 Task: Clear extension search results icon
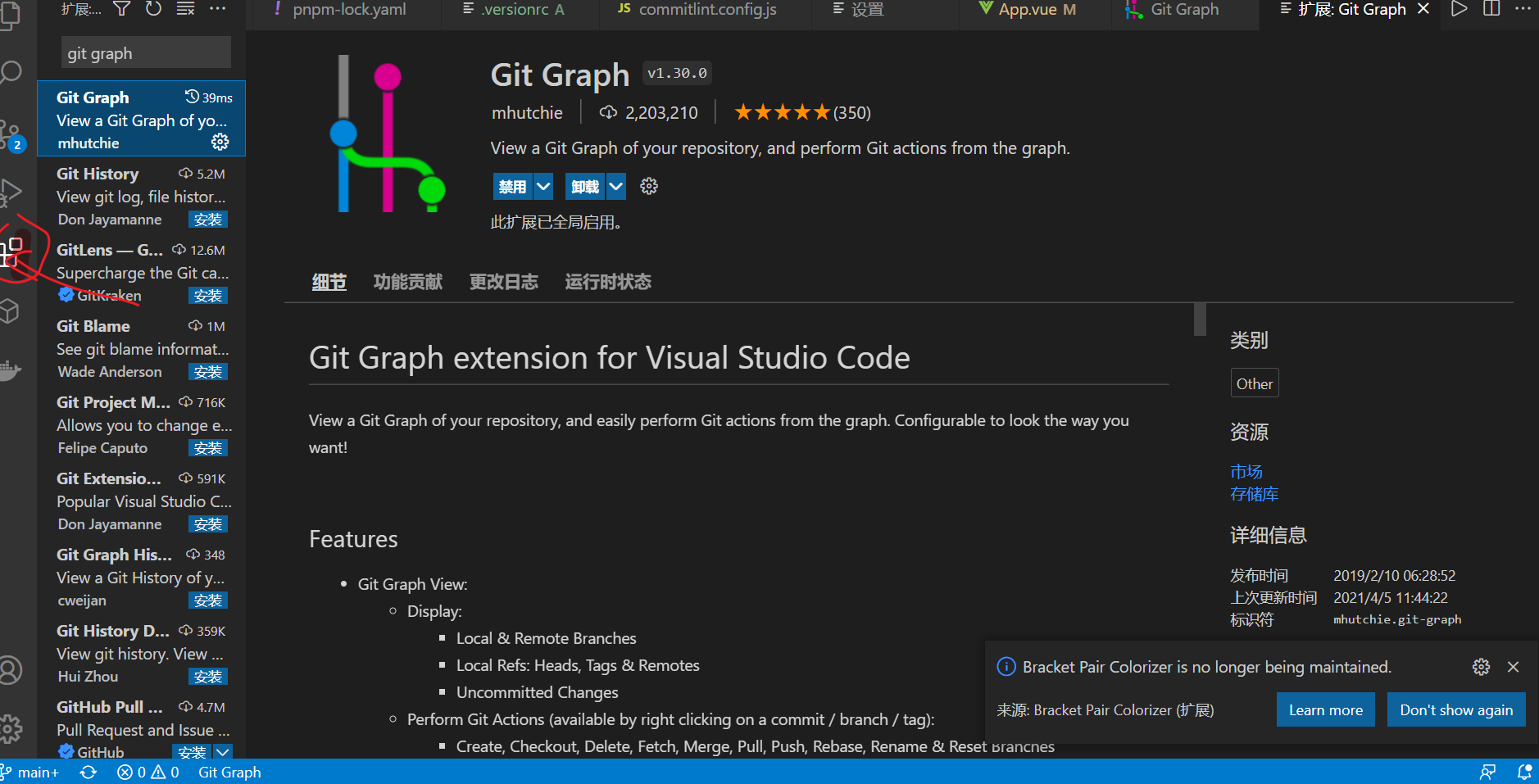pyautogui.click(x=186, y=9)
